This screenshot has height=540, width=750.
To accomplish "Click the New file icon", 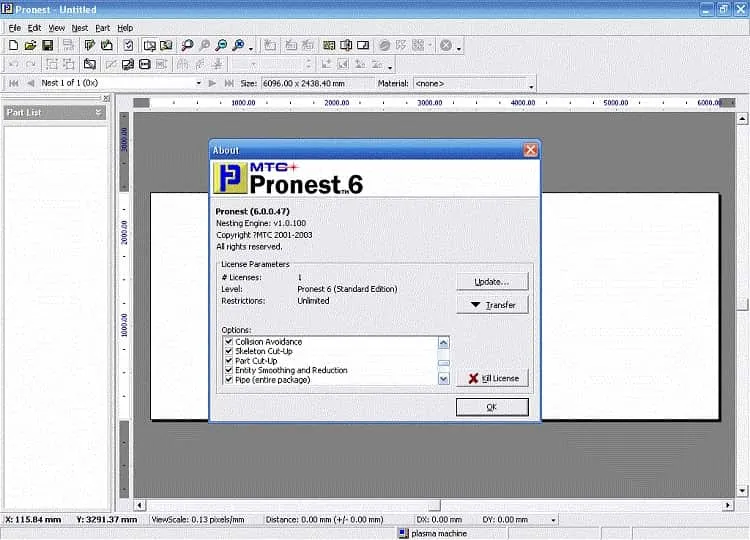I will 13,45.
